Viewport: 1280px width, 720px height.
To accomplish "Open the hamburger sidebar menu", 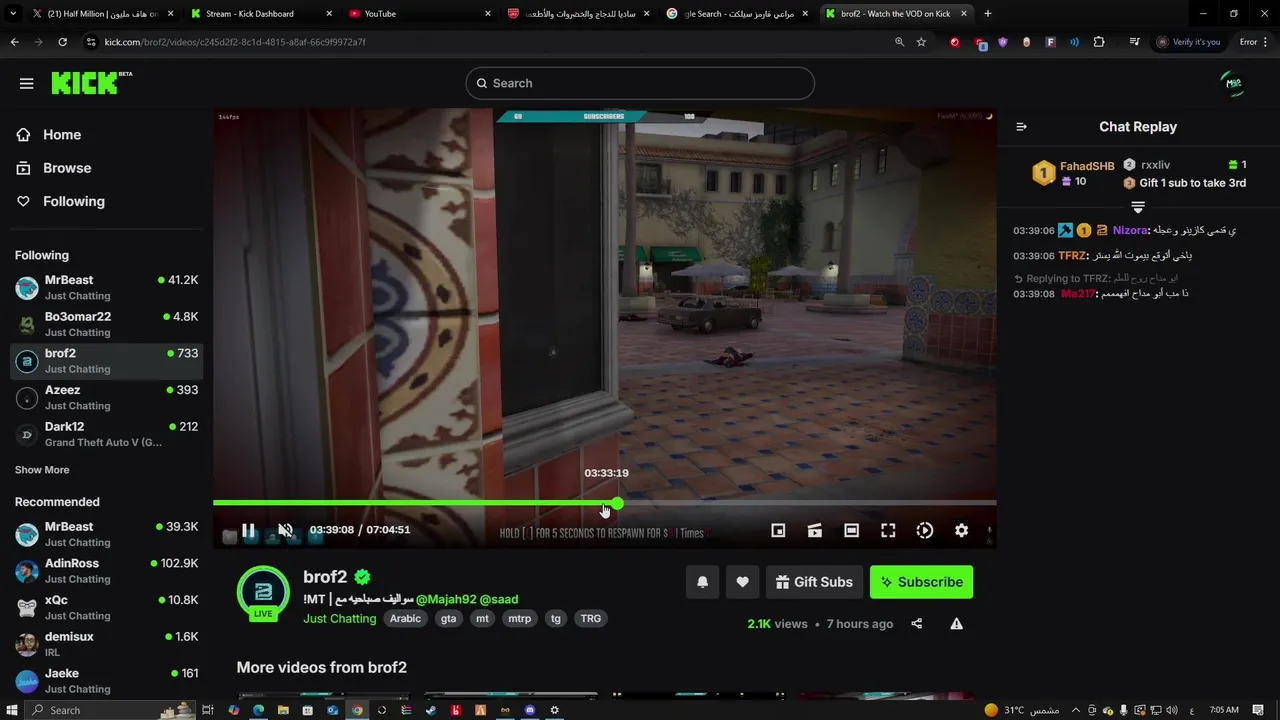I will coord(27,83).
